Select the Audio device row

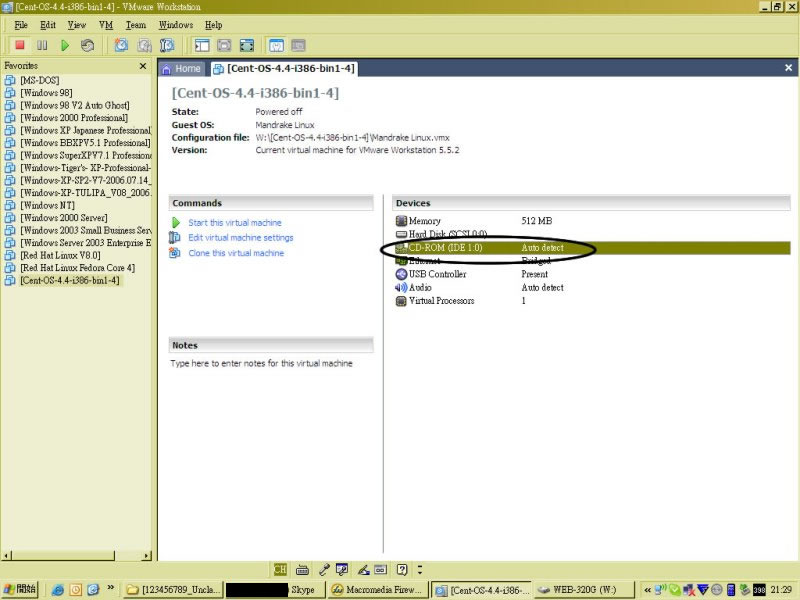592,288
